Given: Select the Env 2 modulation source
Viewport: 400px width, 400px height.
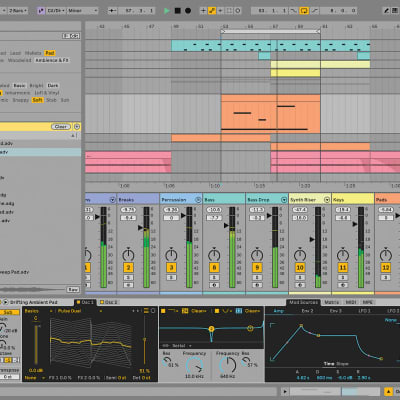Looking at the screenshot, I should pyautogui.click(x=307, y=311).
